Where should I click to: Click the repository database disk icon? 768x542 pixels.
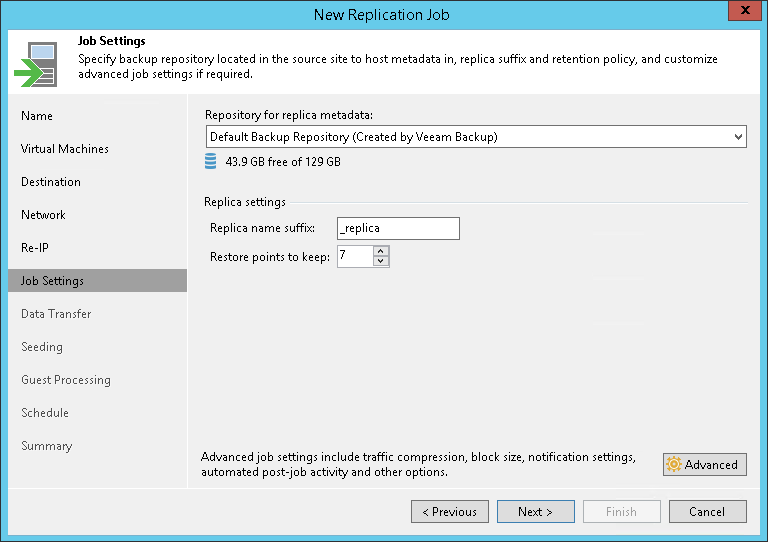click(x=211, y=162)
